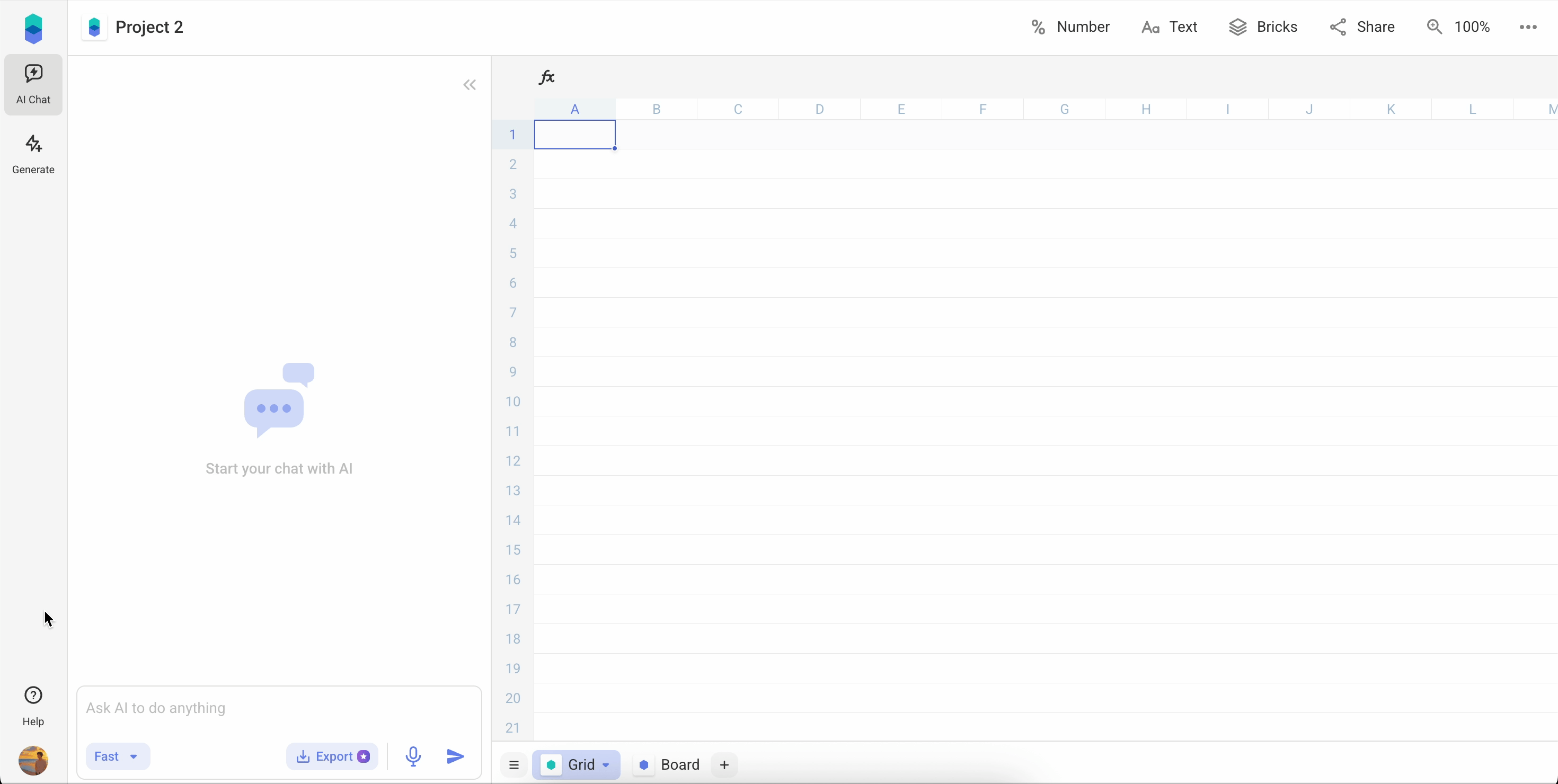This screenshot has height=784, width=1558.
Task: Open the Generate panel
Action: coord(33,154)
